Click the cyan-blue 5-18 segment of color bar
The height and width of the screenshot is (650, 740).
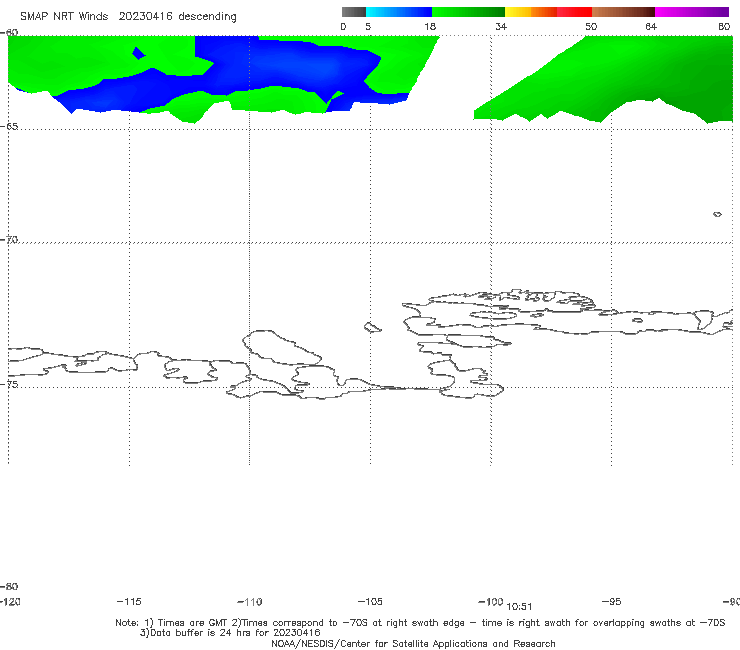399,12
